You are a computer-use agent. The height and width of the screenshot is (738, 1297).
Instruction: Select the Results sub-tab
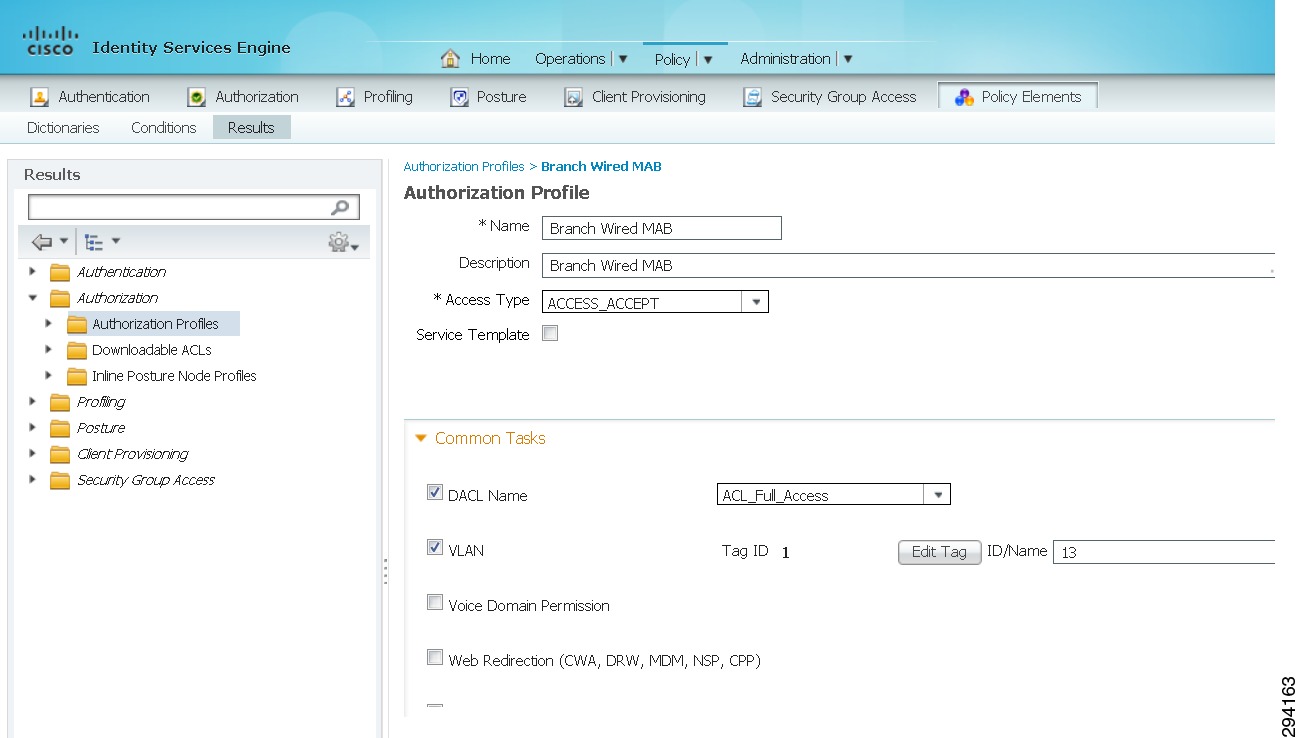[251, 128]
